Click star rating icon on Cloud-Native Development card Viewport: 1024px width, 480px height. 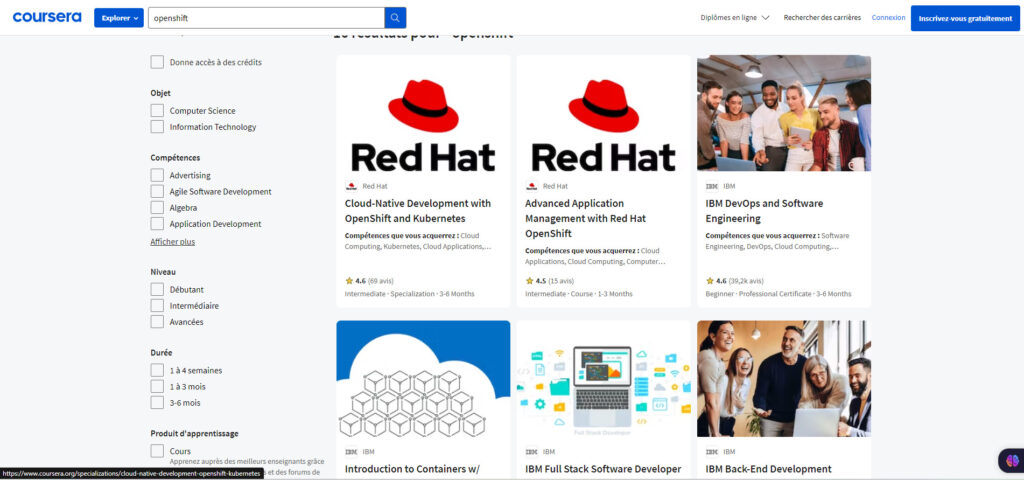tap(349, 281)
